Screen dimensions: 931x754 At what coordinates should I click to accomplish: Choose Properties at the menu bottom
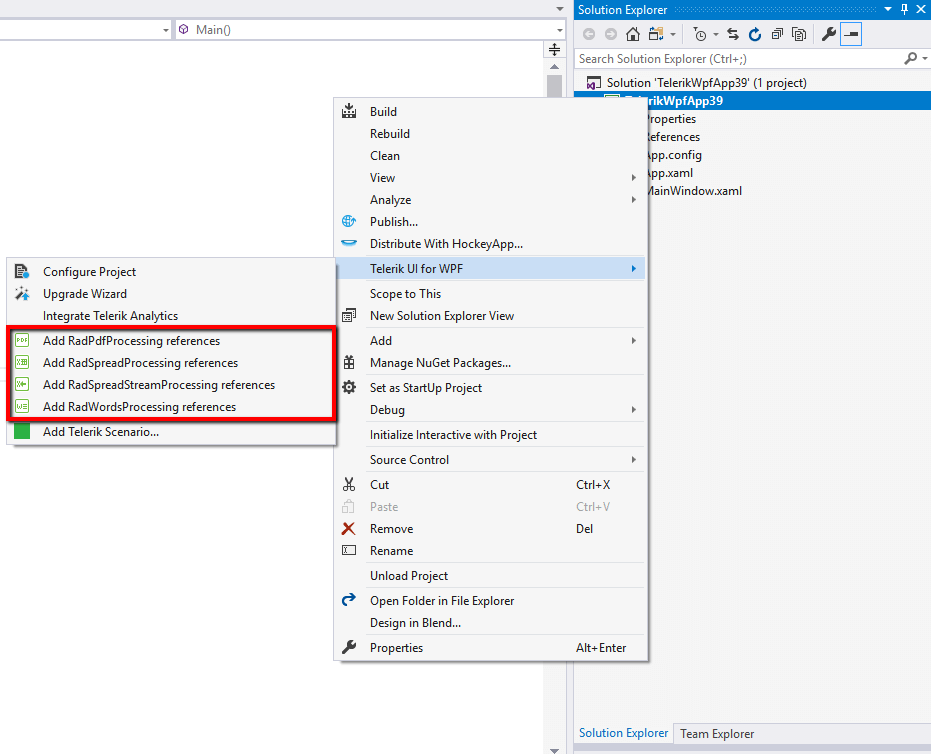coord(490,648)
